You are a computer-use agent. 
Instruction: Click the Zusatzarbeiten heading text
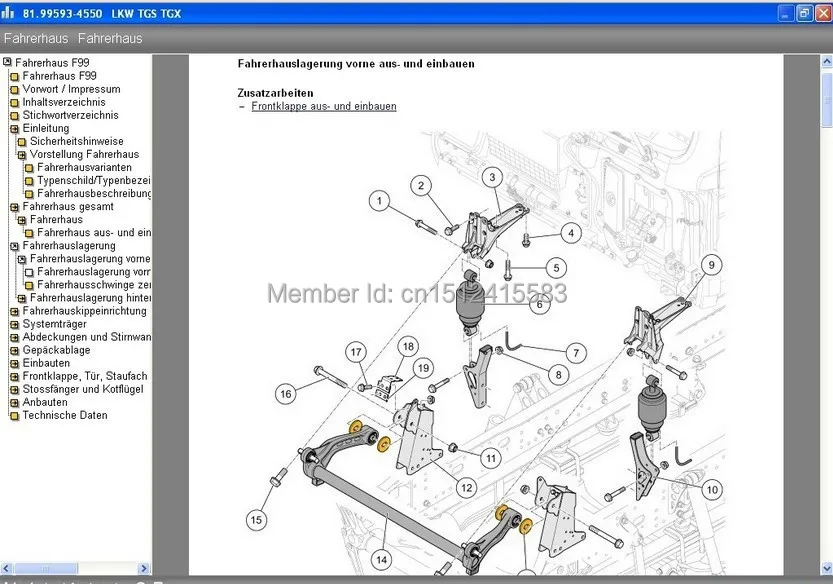point(275,93)
